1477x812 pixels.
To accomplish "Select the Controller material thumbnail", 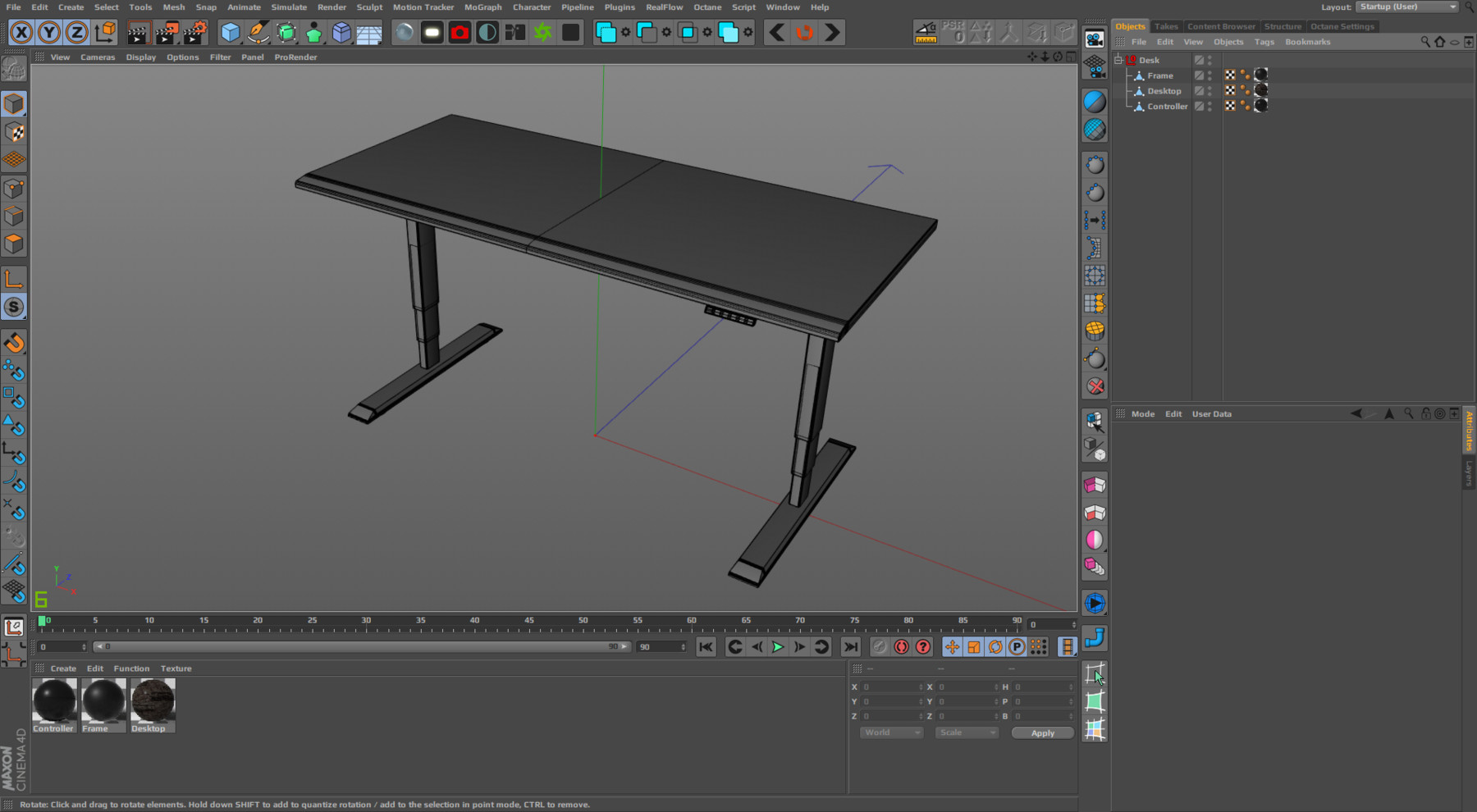I will tap(53, 703).
